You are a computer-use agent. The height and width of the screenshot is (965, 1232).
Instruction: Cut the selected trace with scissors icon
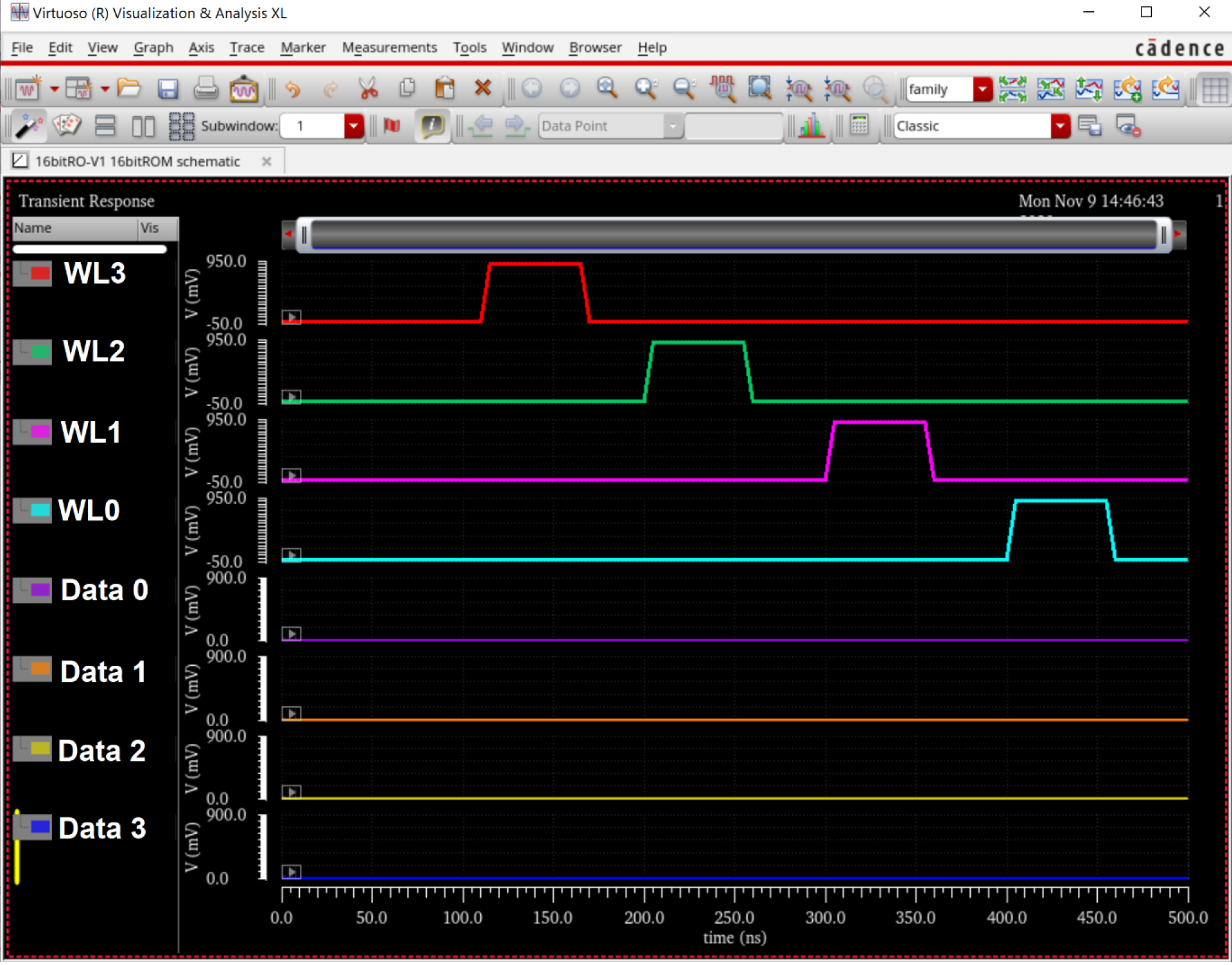pos(369,88)
